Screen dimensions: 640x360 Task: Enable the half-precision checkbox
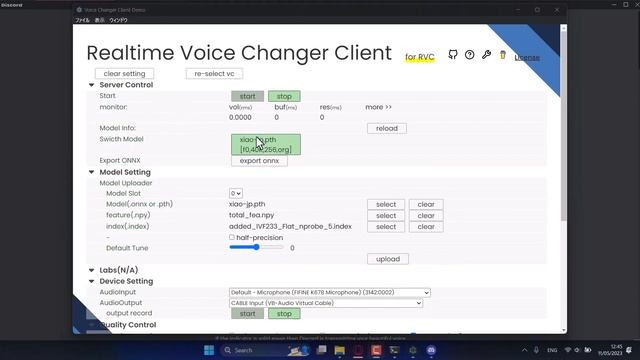pos(232,237)
